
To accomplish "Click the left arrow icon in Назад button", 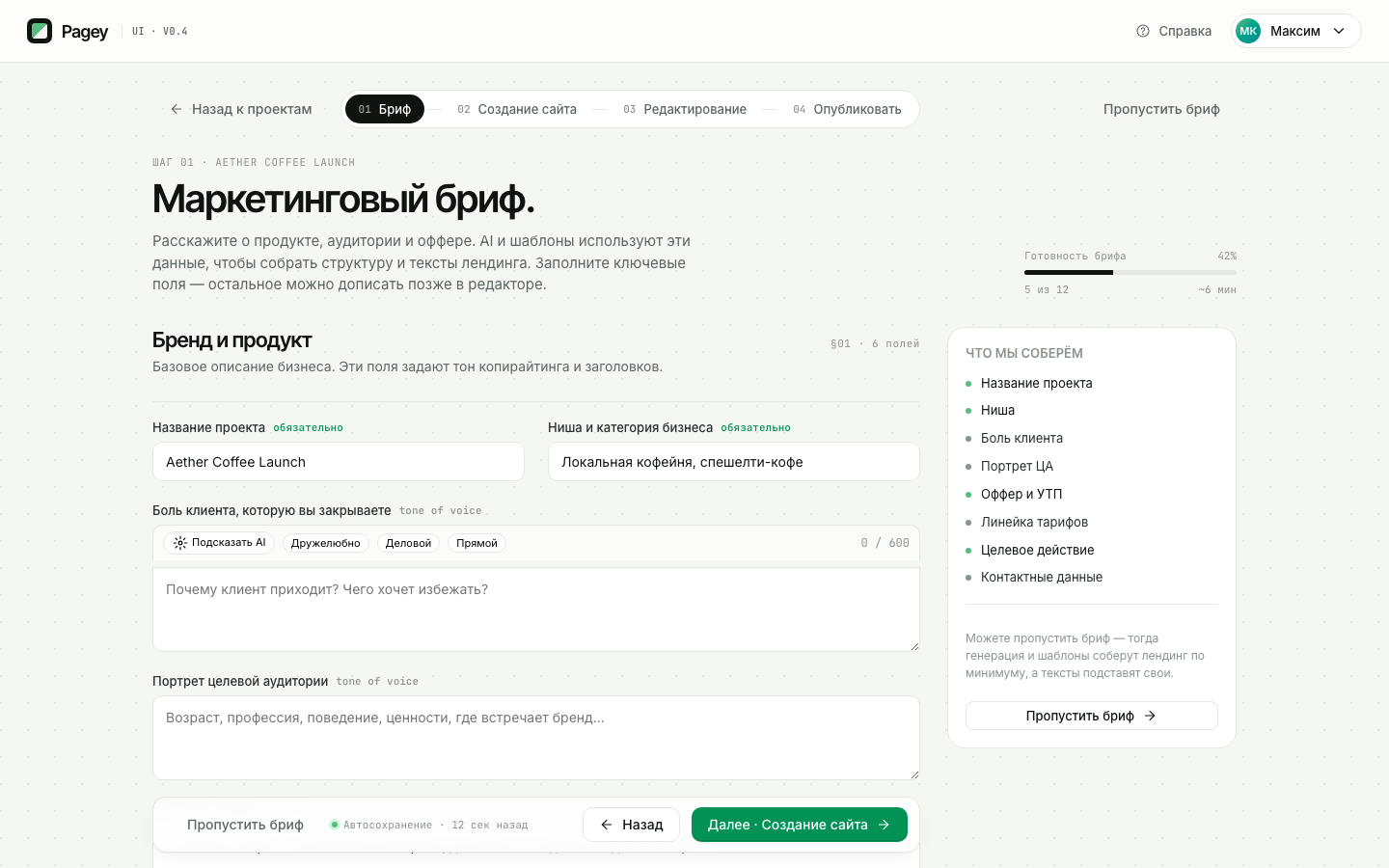I will 607,825.
